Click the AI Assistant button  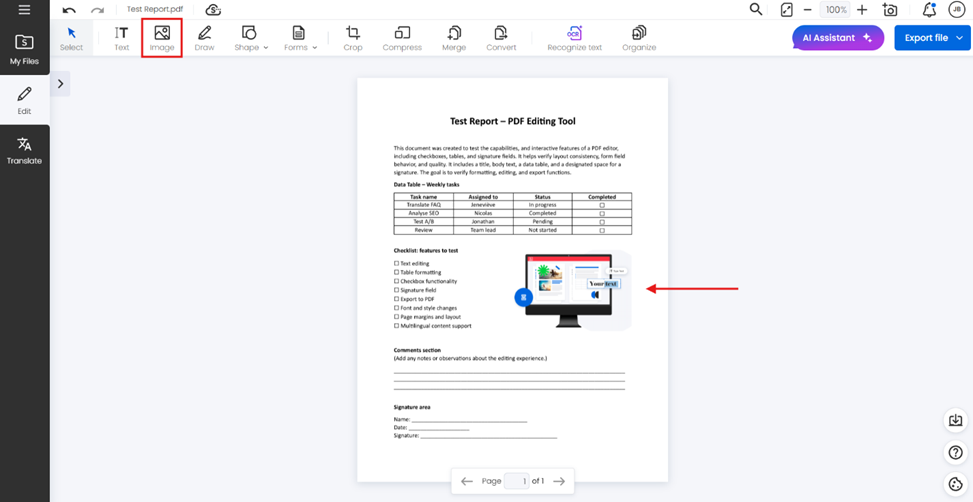[x=837, y=38]
